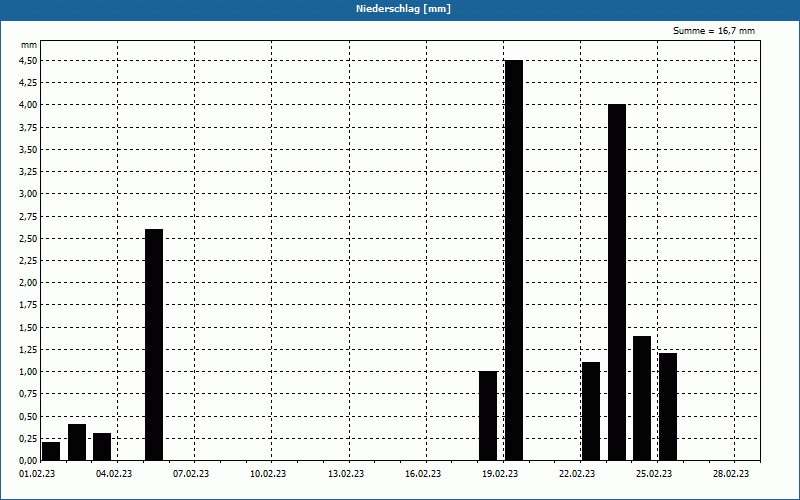Click the mm unit label above y-axis

click(29, 45)
